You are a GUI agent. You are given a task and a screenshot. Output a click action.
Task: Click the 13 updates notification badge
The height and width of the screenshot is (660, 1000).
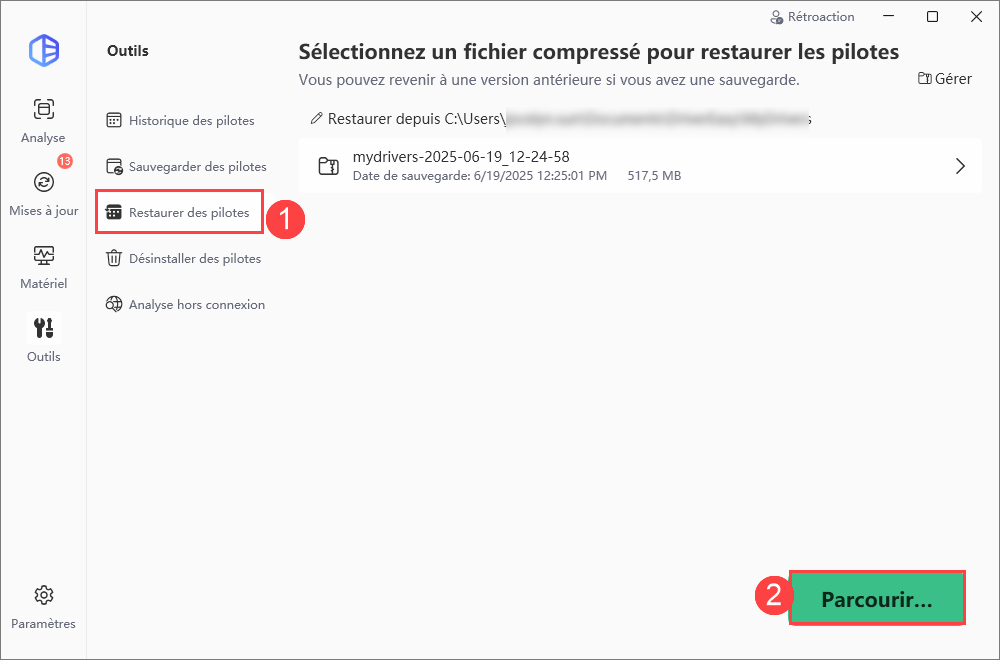(x=64, y=161)
